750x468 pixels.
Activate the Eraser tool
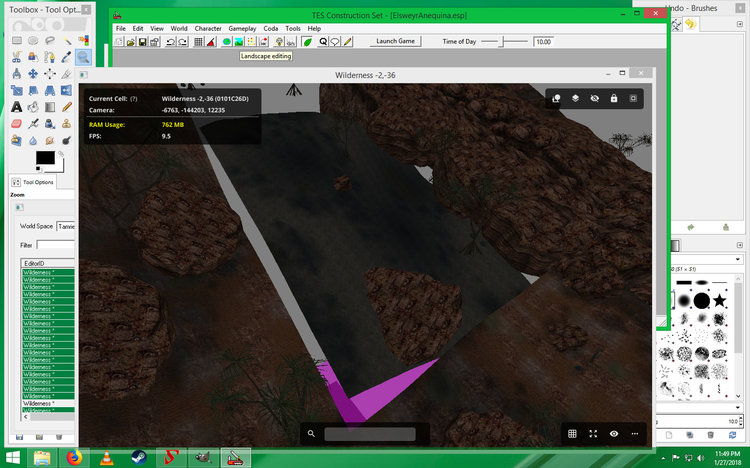click(17, 124)
